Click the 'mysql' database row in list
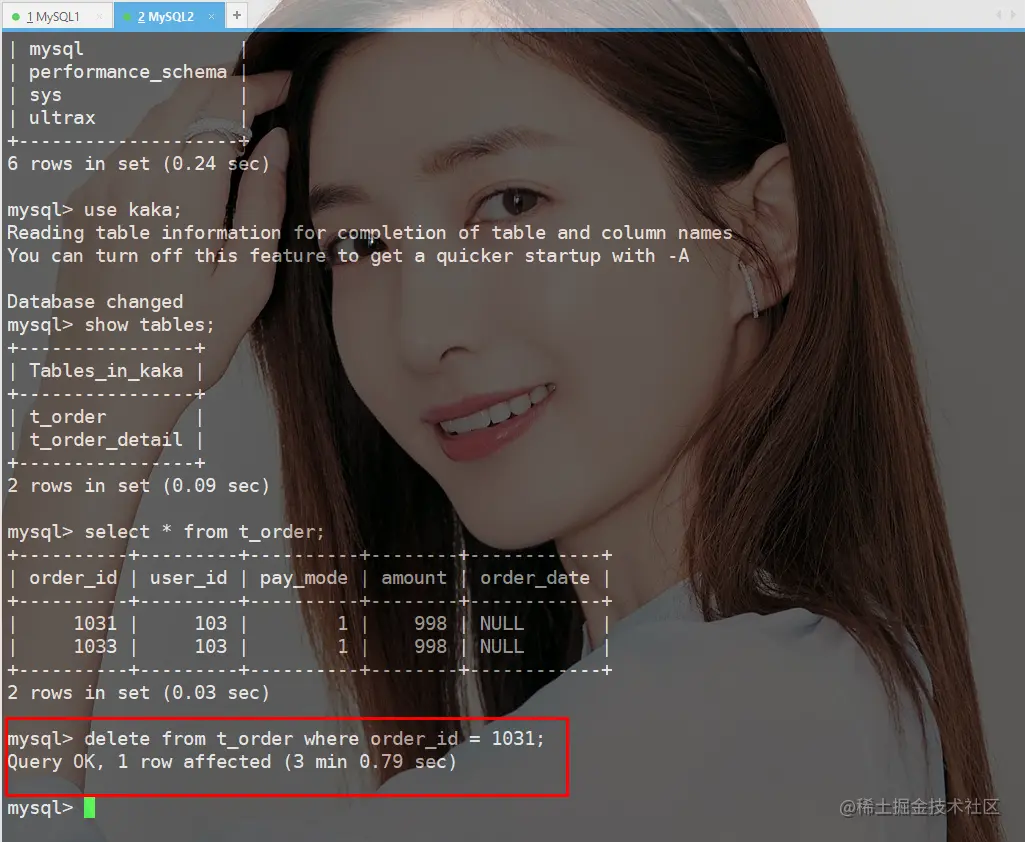This screenshot has width=1025, height=842. coord(56,49)
